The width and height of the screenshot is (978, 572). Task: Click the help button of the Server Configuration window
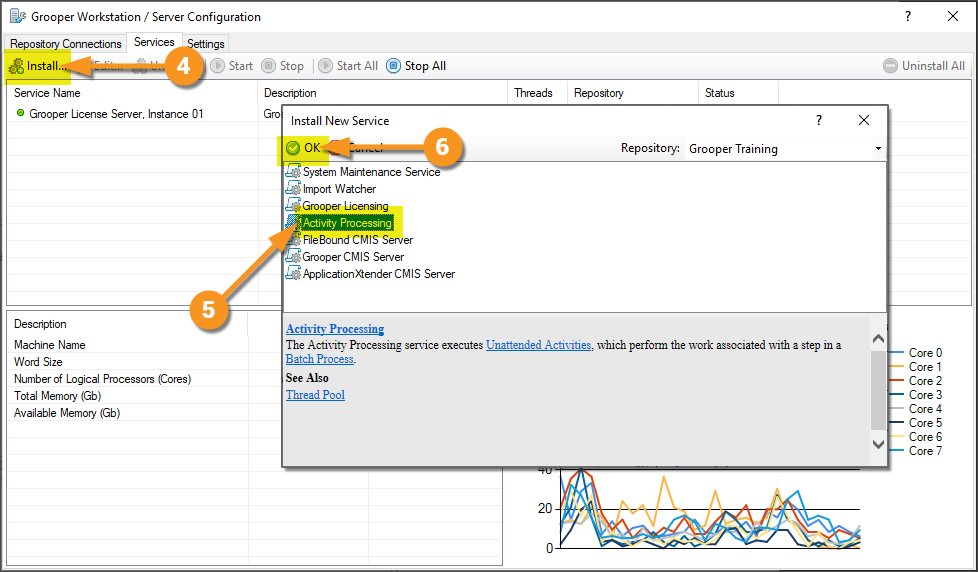908,17
